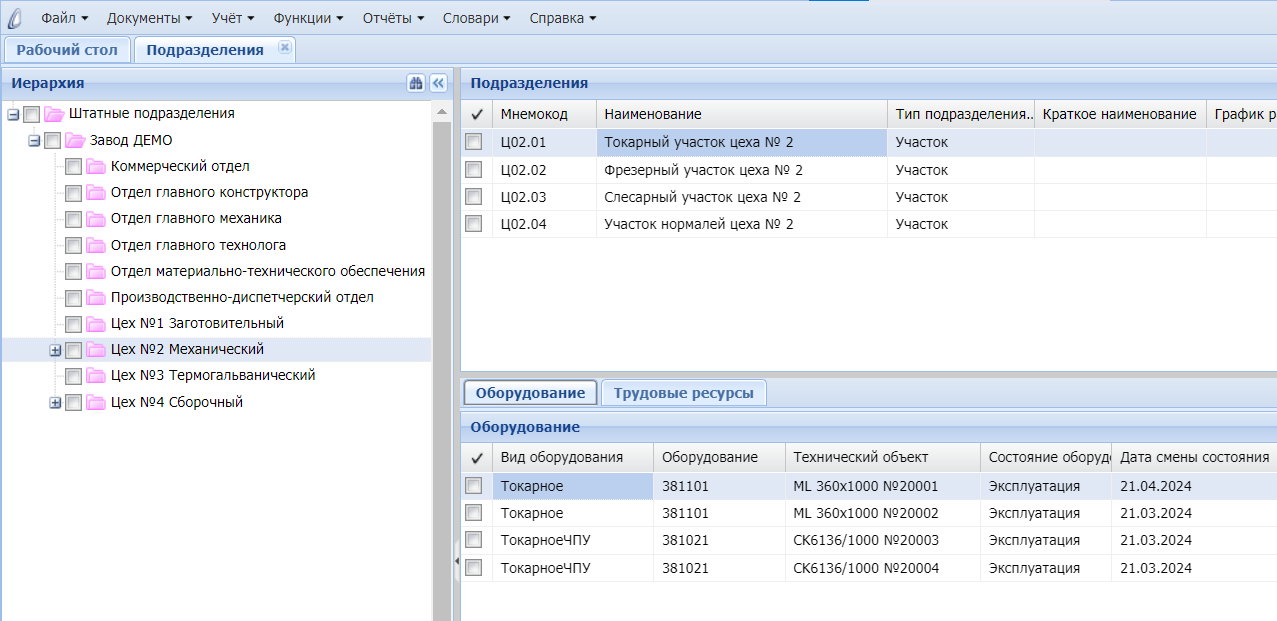Image resolution: width=1277 pixels, height=621 pixels.
Task: Click select-all checkmark in Подразделения table header
Action: (x=476, y=114)
